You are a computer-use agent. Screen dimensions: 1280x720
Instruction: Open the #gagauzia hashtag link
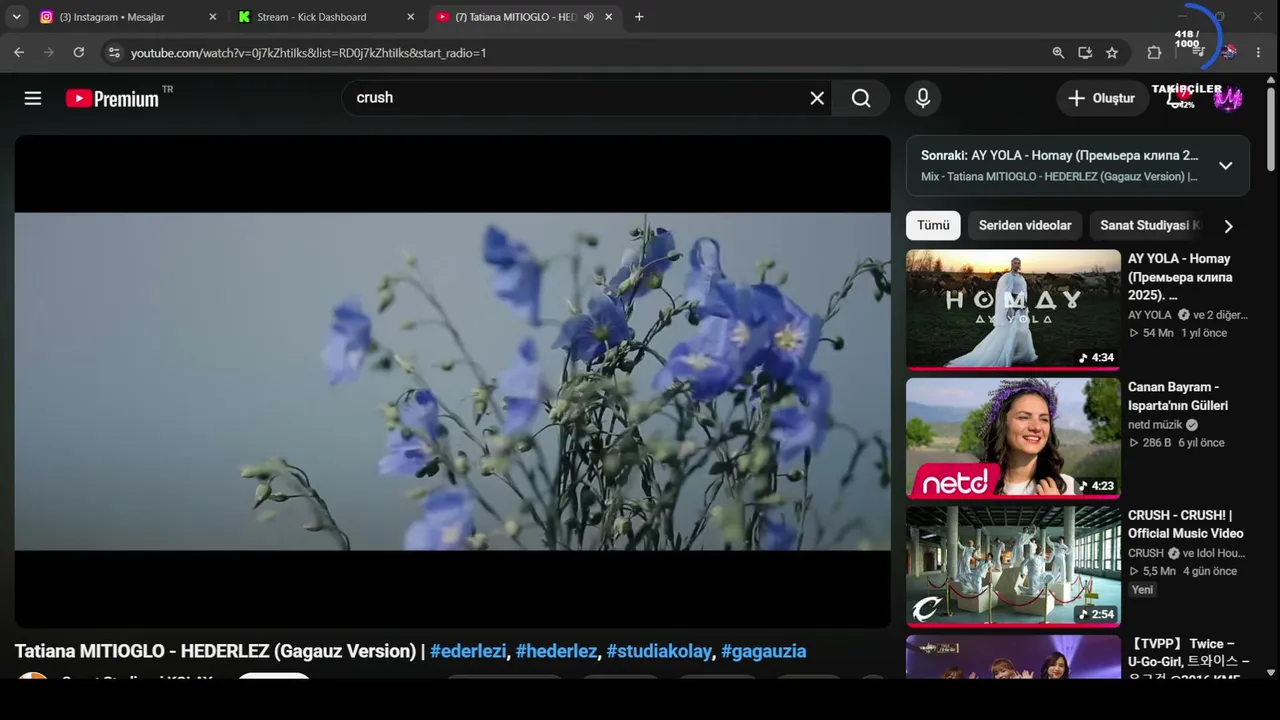point(763,651)
